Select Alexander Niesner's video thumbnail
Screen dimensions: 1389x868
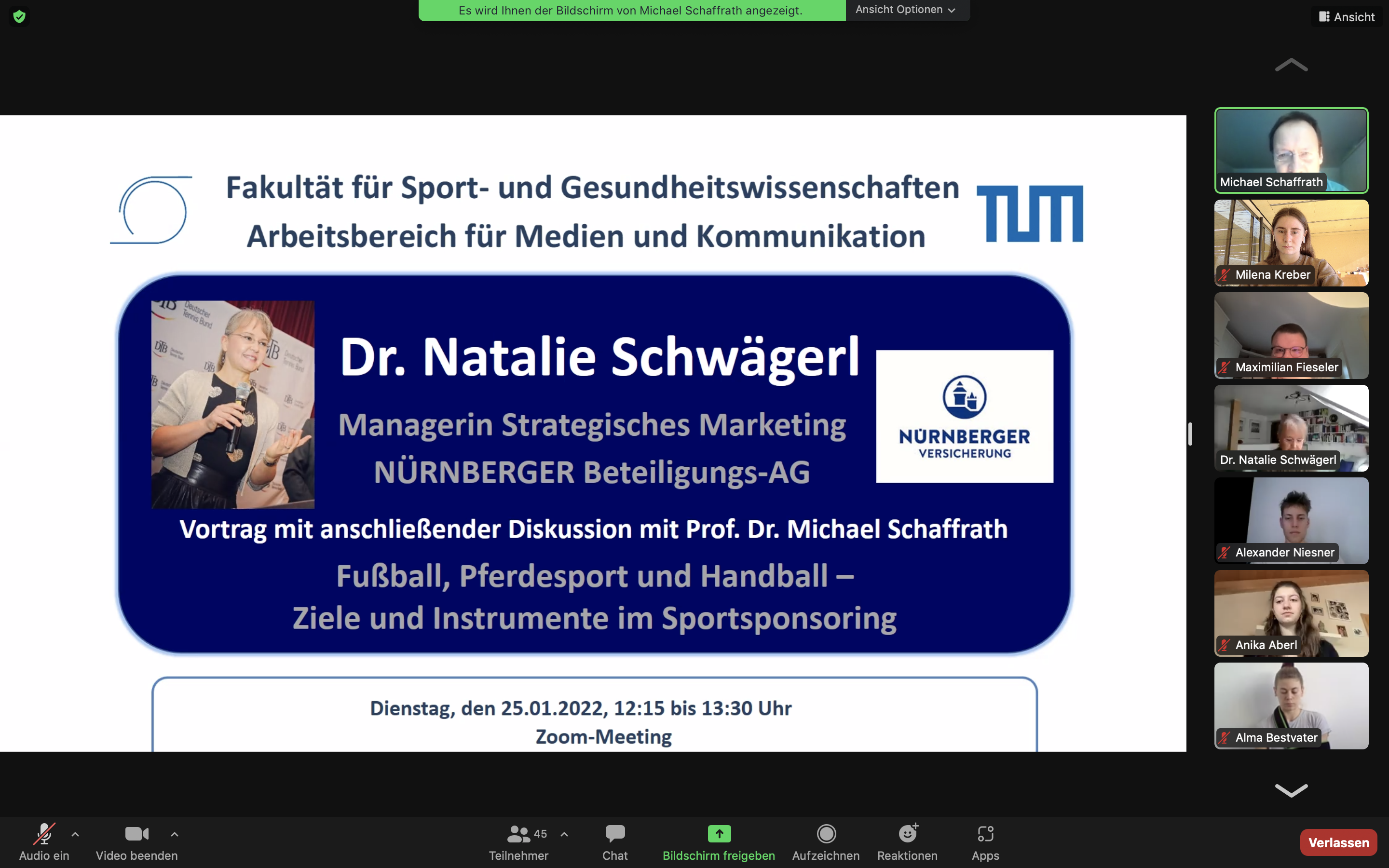click(1292, 521)
